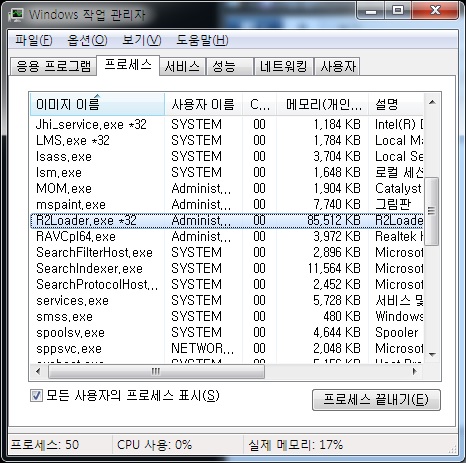Click the NETWOR... user name cell
Image resolution: width=466 pixels, height=463 pixels.
pos(203,348)
